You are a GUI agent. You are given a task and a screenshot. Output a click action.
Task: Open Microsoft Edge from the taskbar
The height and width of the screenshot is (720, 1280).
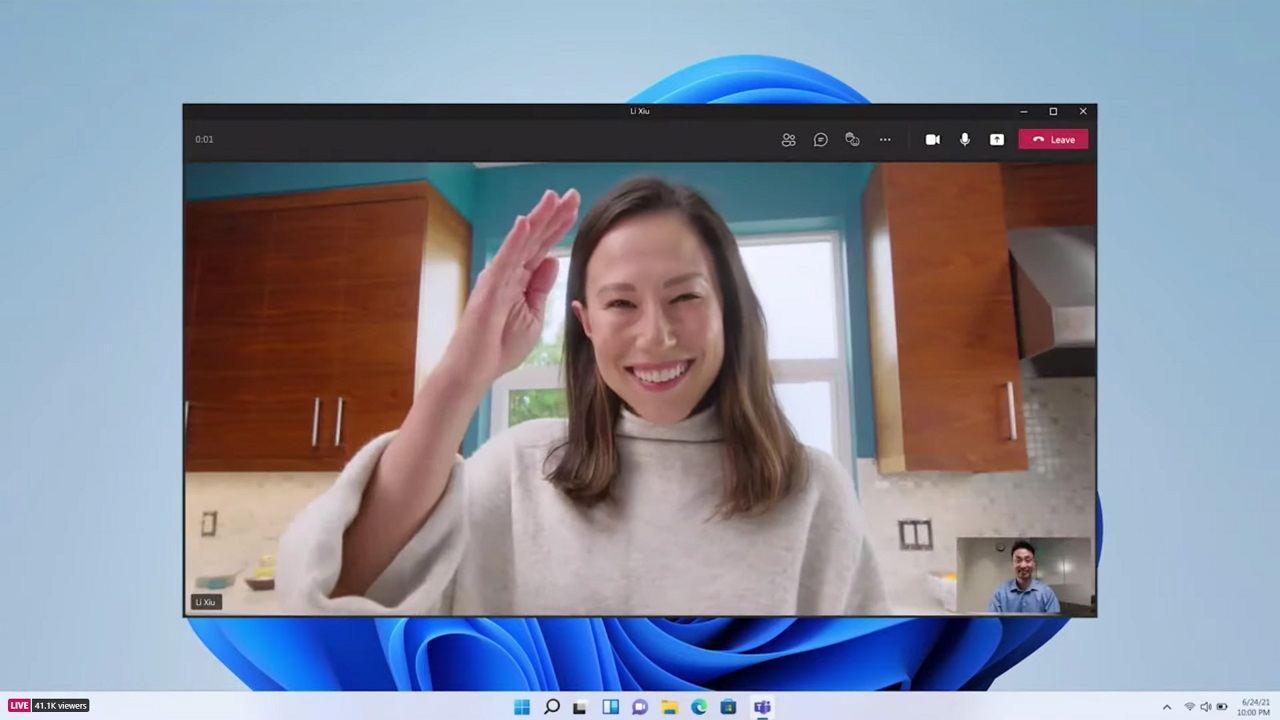tap(699, 707)
